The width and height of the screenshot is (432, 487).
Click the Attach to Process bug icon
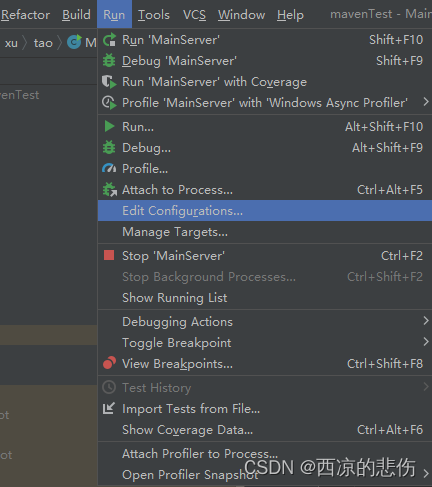click(110, 190)
